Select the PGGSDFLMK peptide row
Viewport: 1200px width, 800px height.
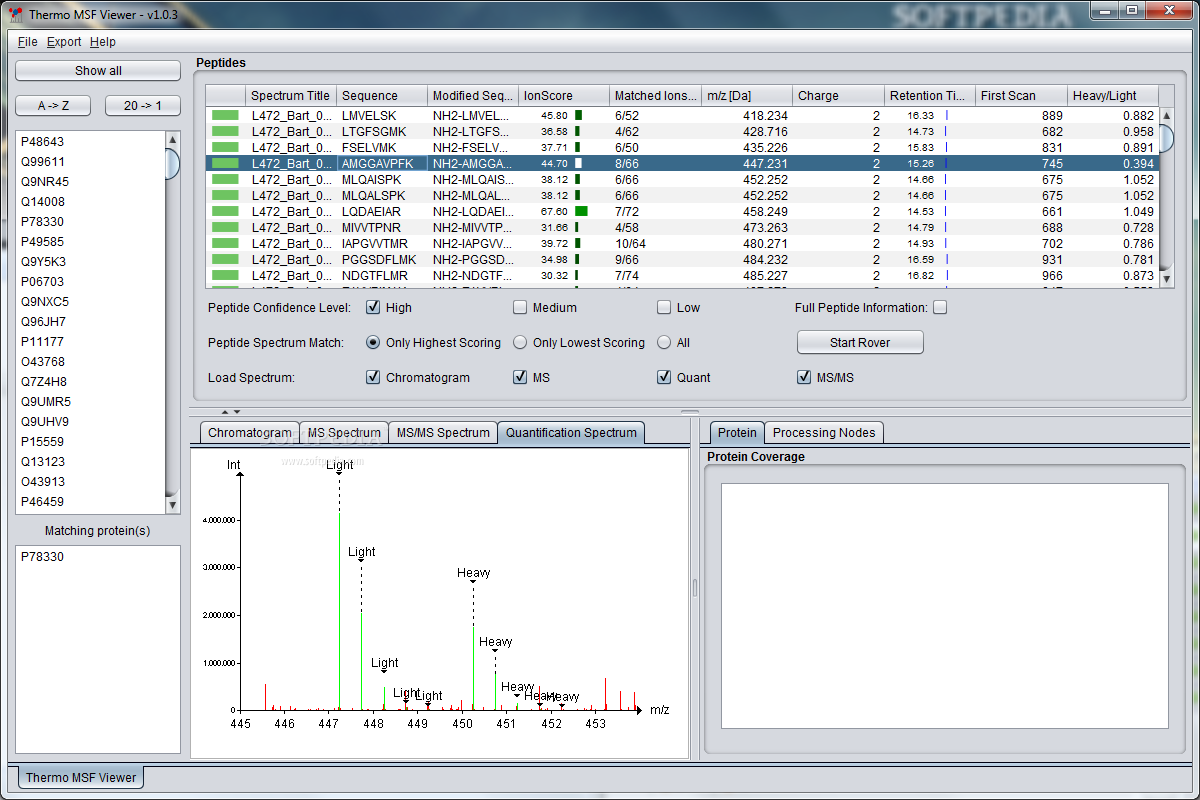click(x=682, y=259)
